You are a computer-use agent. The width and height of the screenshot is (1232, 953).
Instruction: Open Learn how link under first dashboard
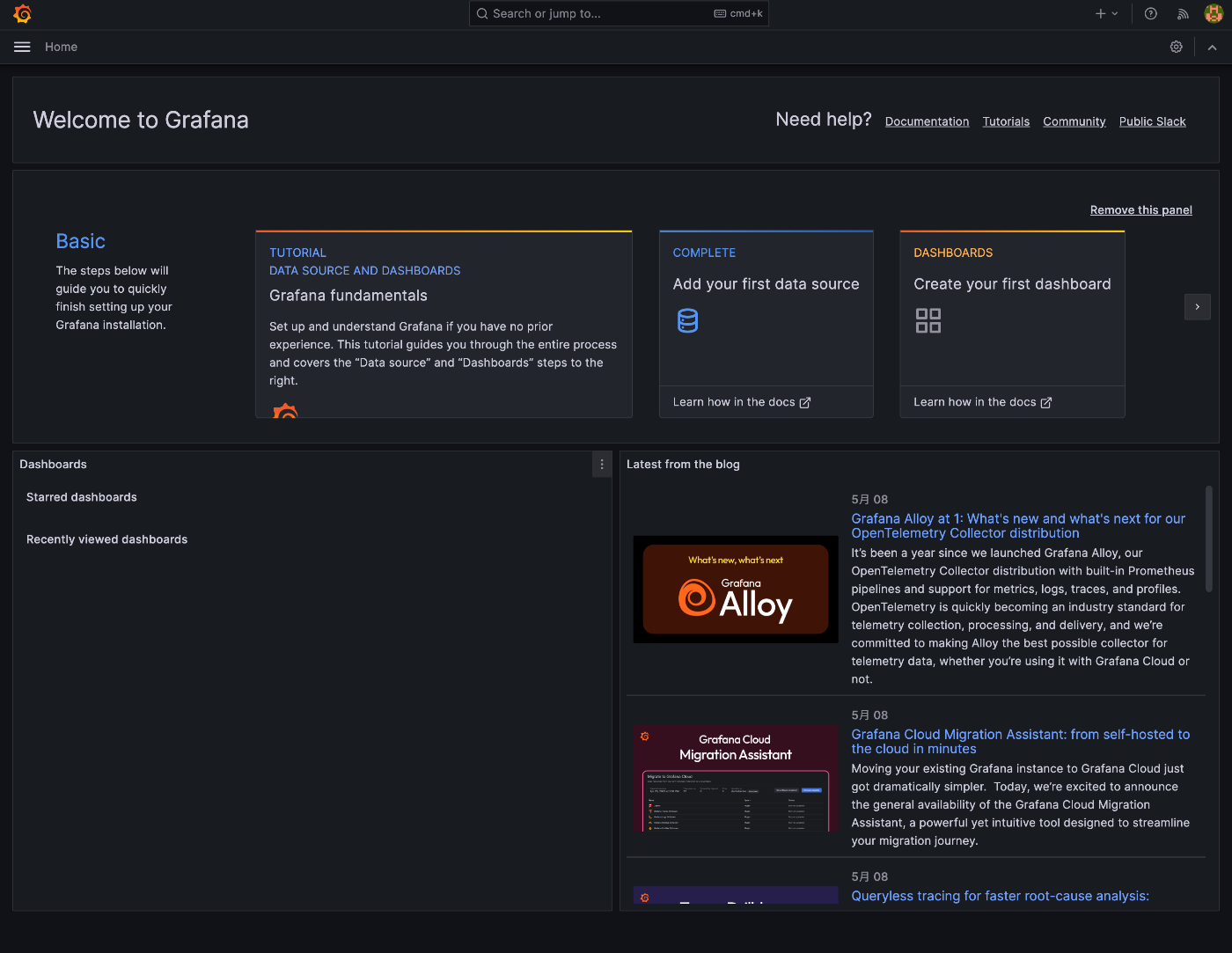[983, 402]
